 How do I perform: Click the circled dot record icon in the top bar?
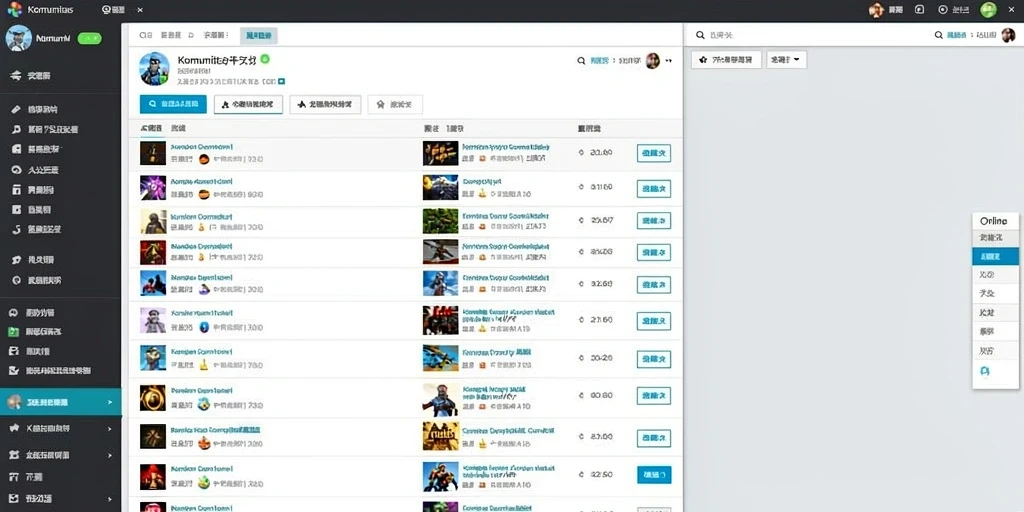(942, 9)
